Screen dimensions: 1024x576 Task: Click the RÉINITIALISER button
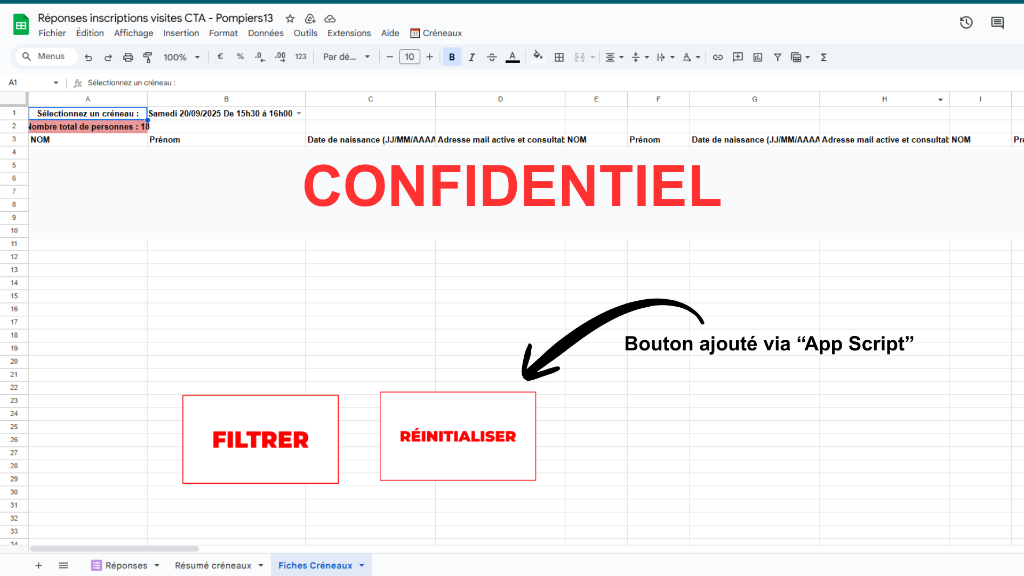tap(458, 436)
